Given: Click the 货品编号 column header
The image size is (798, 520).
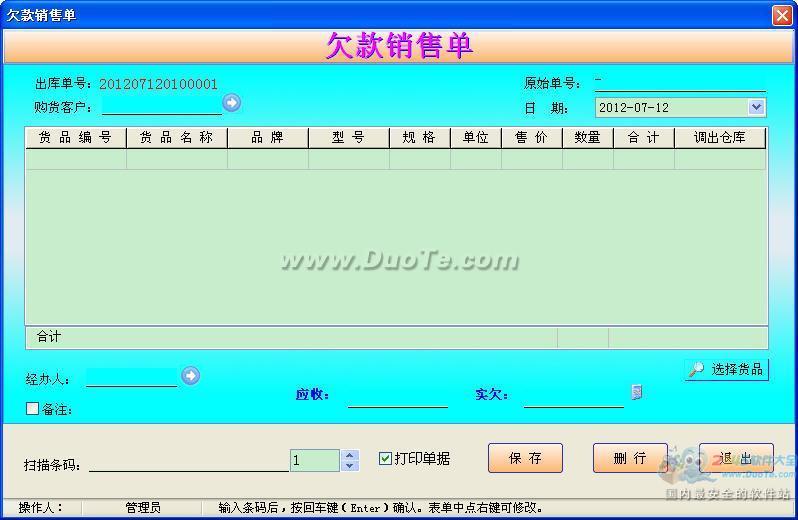Looking at the screenshot, I should click(75, 137).
